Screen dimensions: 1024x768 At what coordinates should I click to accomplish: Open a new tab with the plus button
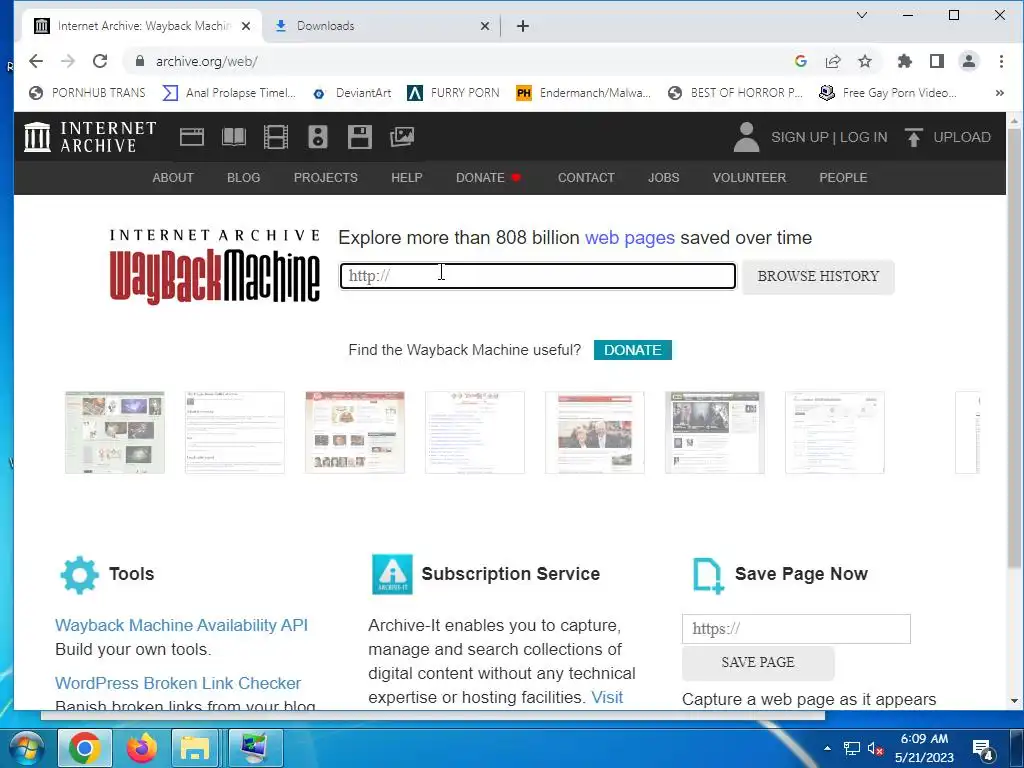coord(522,26)
